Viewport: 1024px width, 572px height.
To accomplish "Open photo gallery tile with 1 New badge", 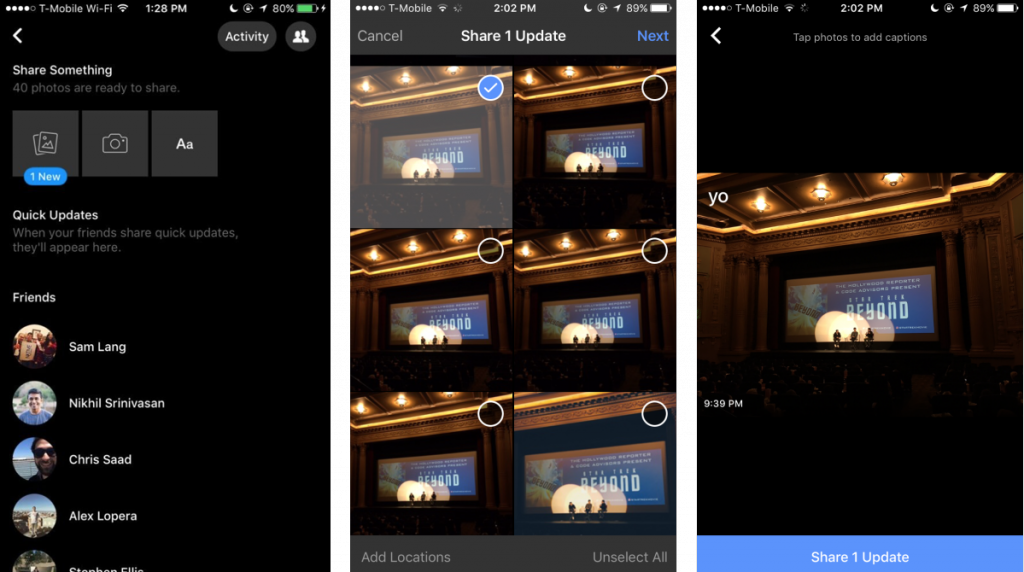I will coord(45,143).
